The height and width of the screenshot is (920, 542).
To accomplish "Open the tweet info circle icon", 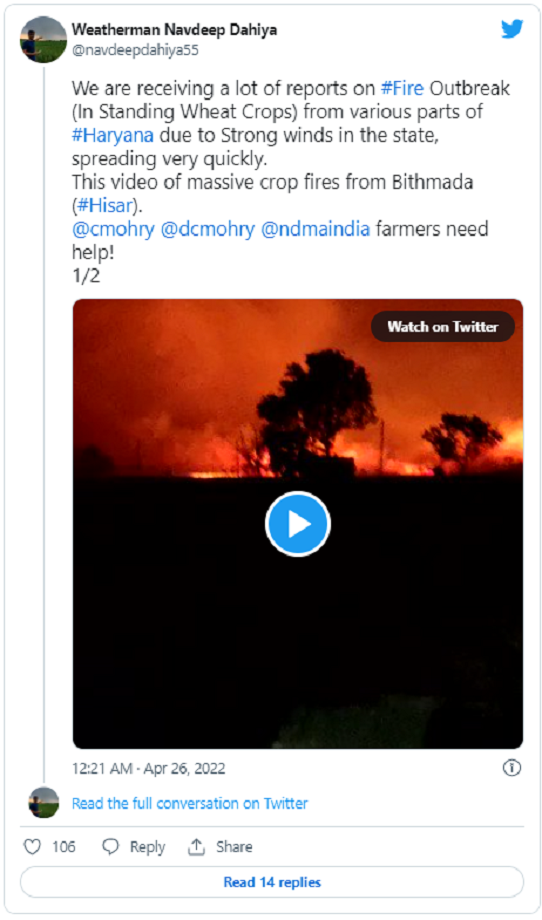I will point(511,767).
